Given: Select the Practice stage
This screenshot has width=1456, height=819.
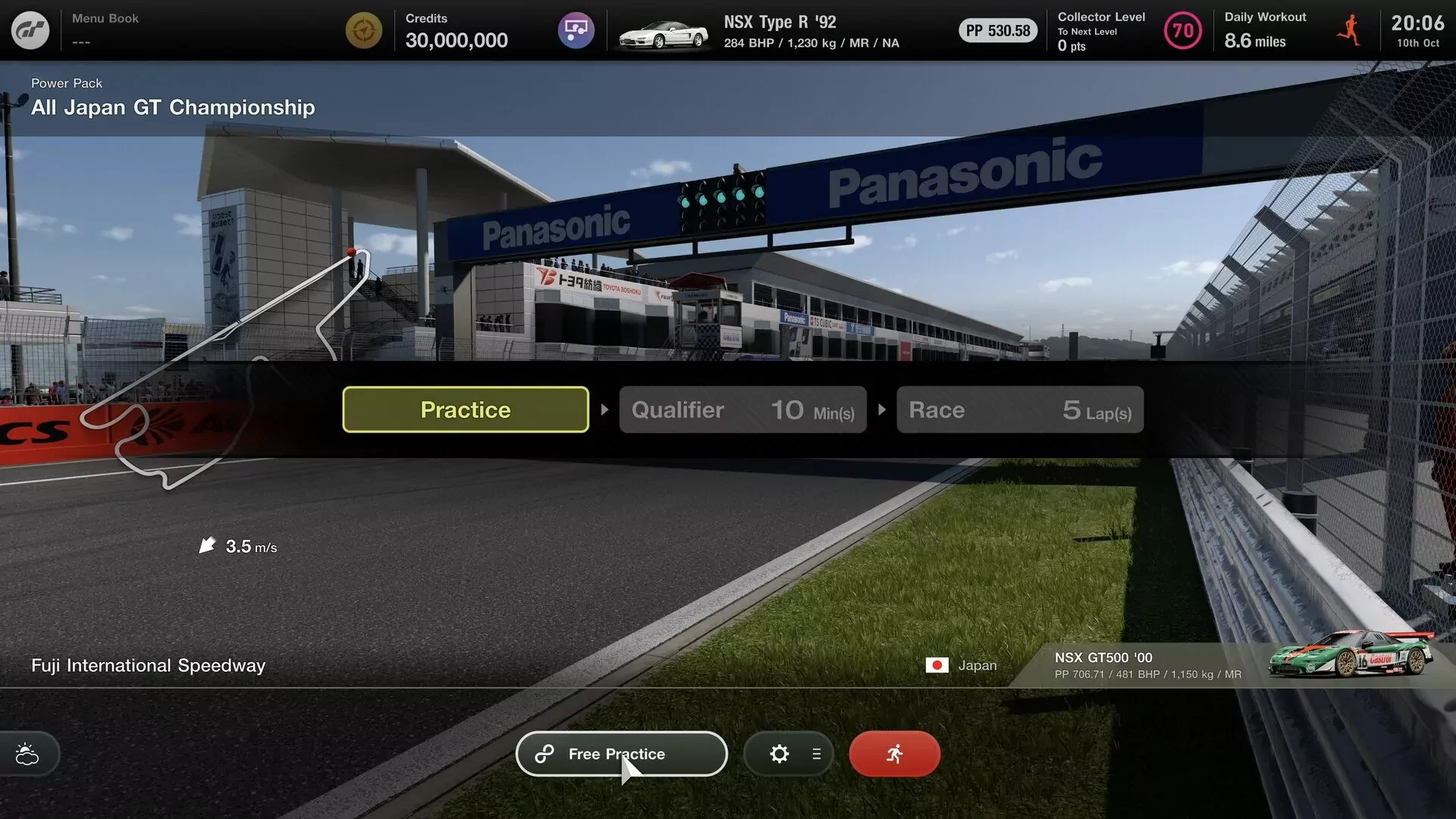Looking at the screenshot, I should tap(465, 409).
